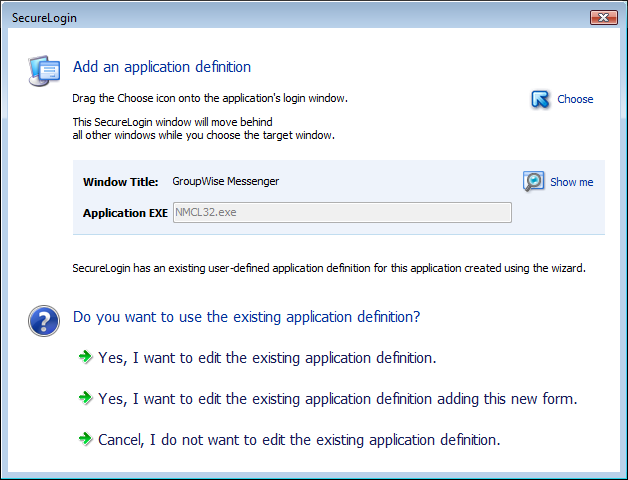Click green arrow beside first Yes option
The image size is (628, 480).
(86, 357)
